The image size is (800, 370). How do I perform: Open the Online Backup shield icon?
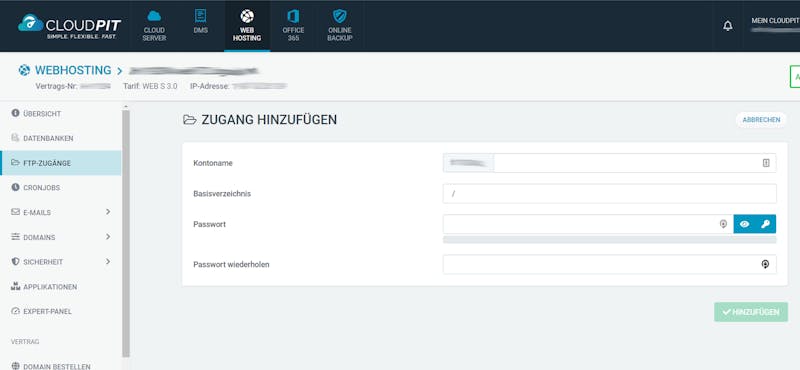click(340, 16)
